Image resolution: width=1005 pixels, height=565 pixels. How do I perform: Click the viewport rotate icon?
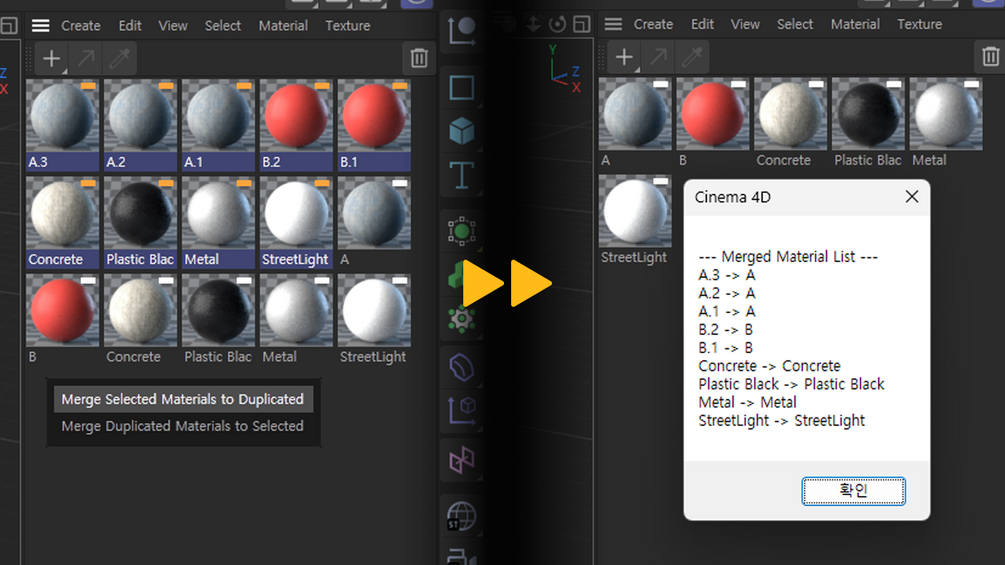[558, 24]
